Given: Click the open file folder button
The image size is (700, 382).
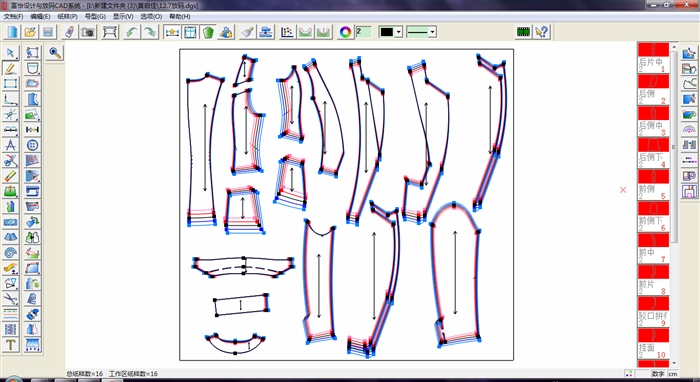Looking at the screenshot, I should [30, 32].
